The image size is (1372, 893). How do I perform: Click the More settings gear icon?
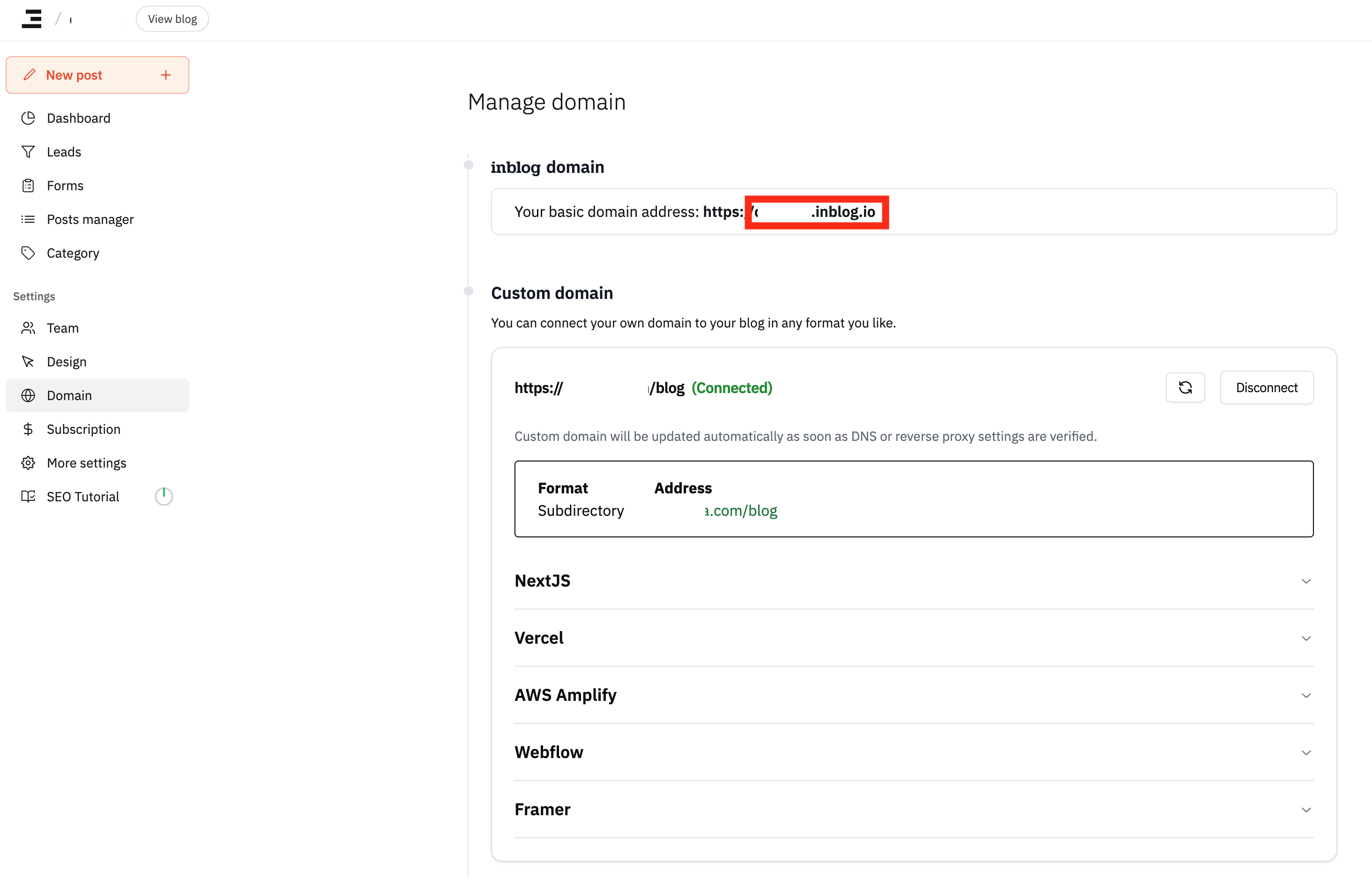point(28,463)
